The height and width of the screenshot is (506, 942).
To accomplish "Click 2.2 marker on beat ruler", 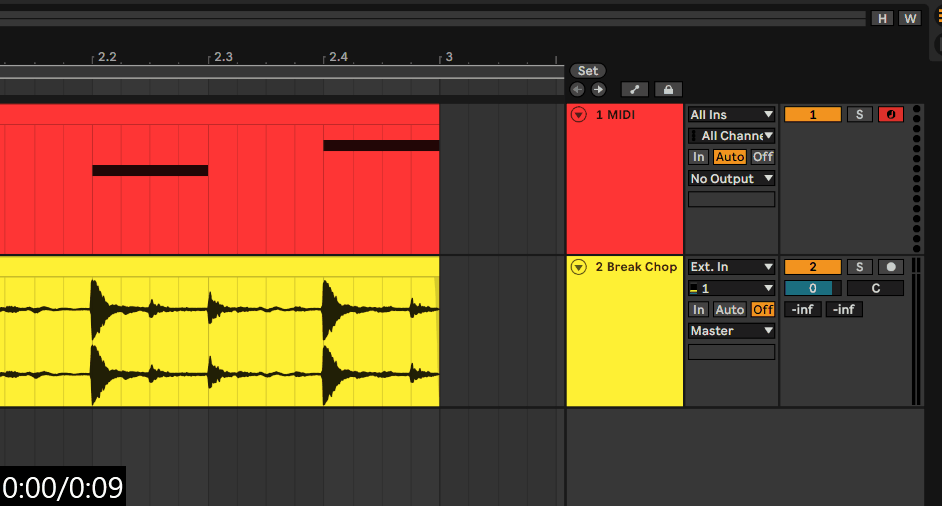I will 107,57.
